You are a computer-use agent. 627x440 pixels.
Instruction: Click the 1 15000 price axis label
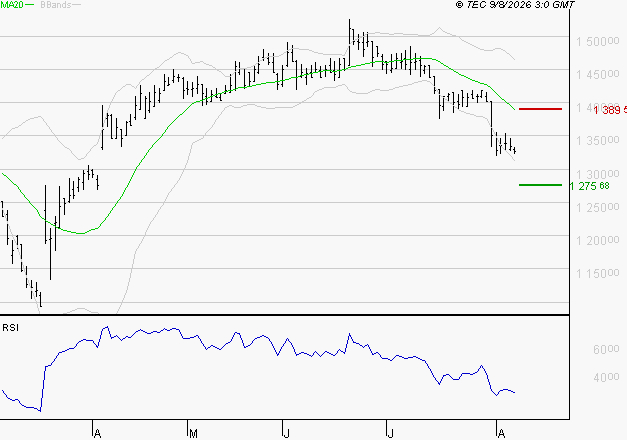pos(597,274)
